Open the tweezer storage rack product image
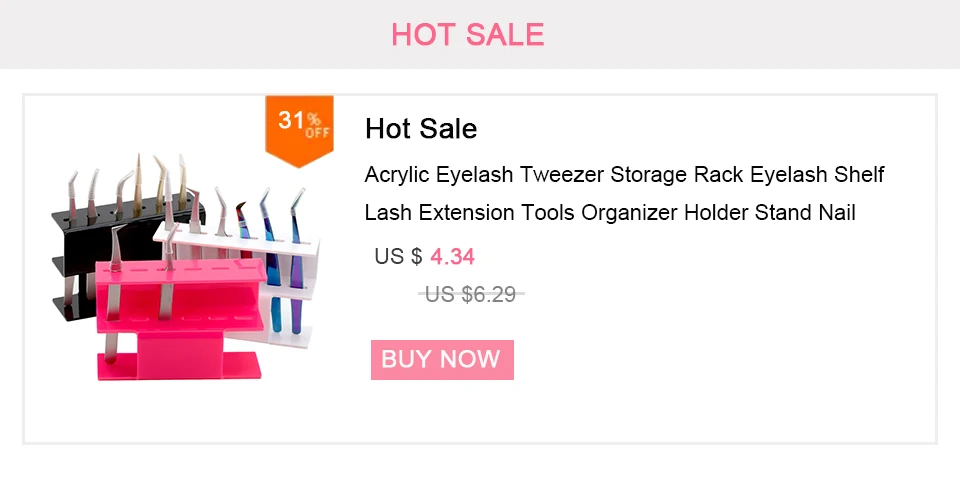 tap(186, 266)
